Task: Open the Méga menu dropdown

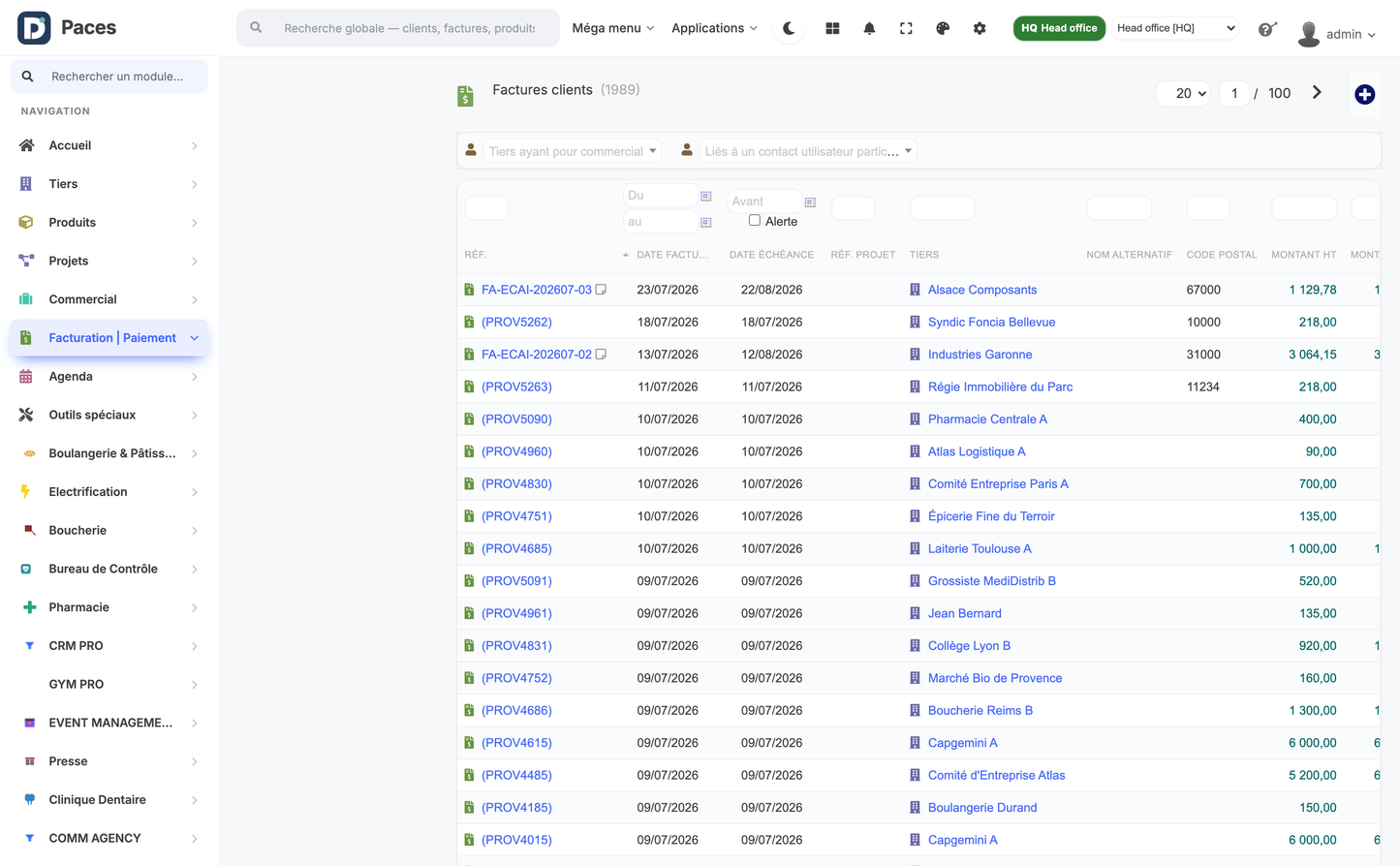Action: [612, 28]
